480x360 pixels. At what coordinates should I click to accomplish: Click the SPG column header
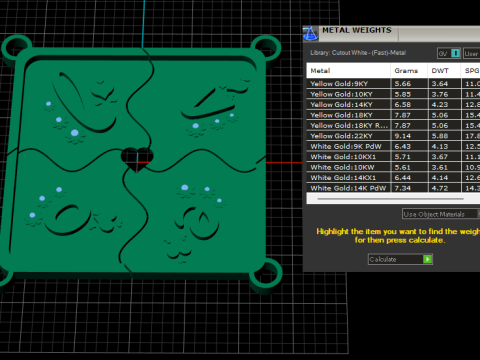(x=471, y=71)
